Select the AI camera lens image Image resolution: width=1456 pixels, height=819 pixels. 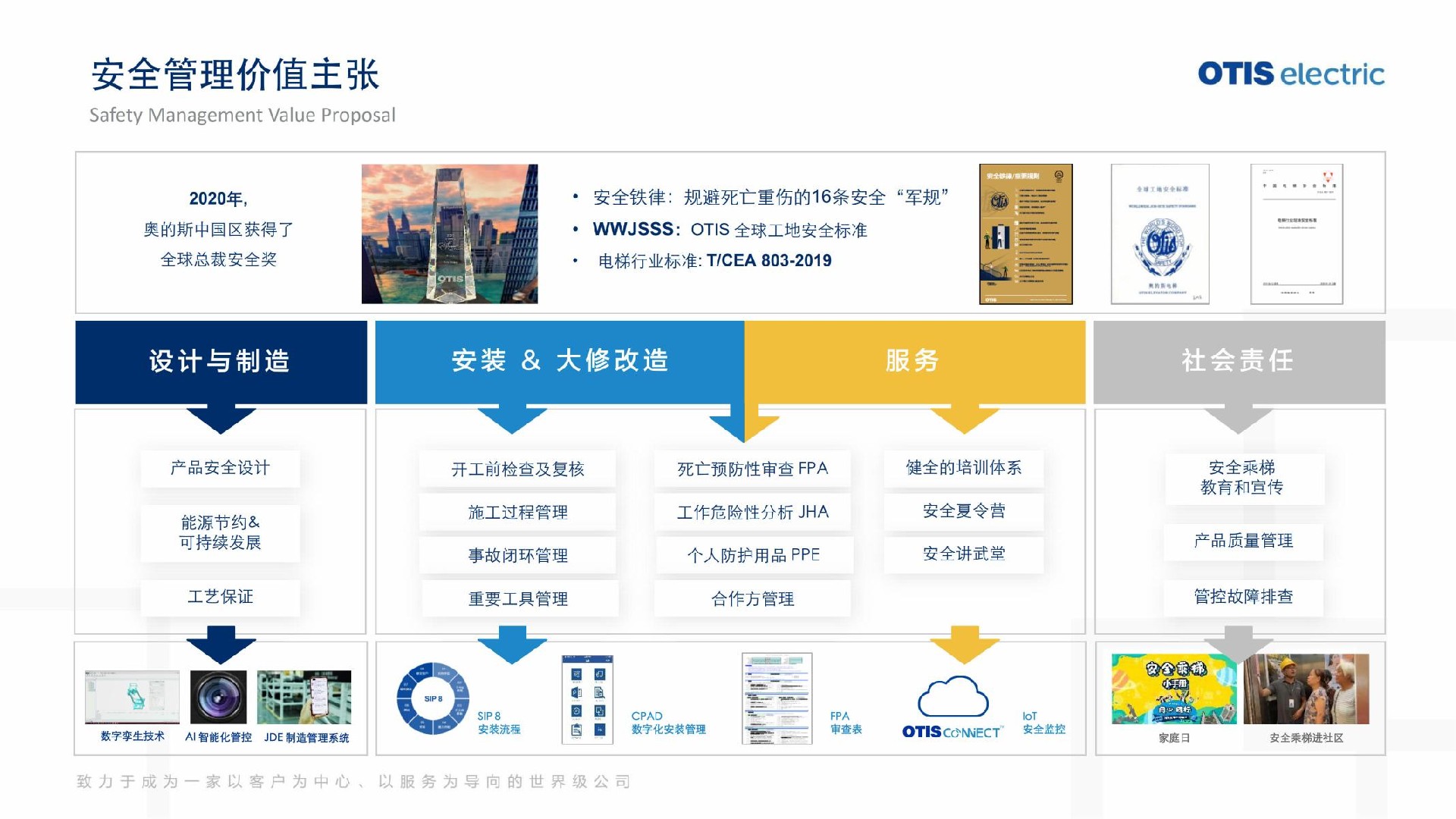pos(218,698)
